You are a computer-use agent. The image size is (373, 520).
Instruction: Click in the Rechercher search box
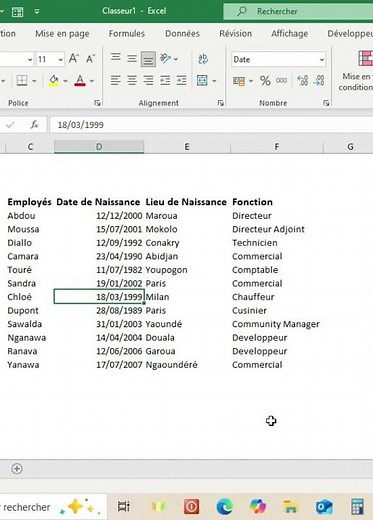click(298, 11)
